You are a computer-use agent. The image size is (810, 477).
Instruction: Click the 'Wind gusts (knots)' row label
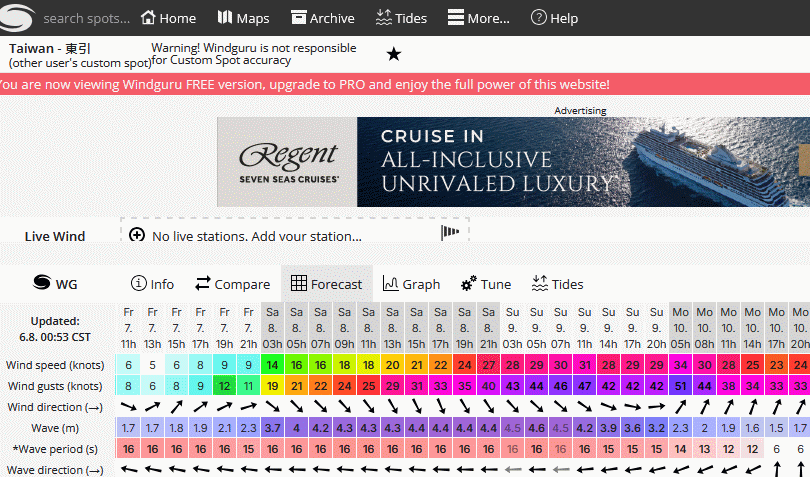(55, 386)
